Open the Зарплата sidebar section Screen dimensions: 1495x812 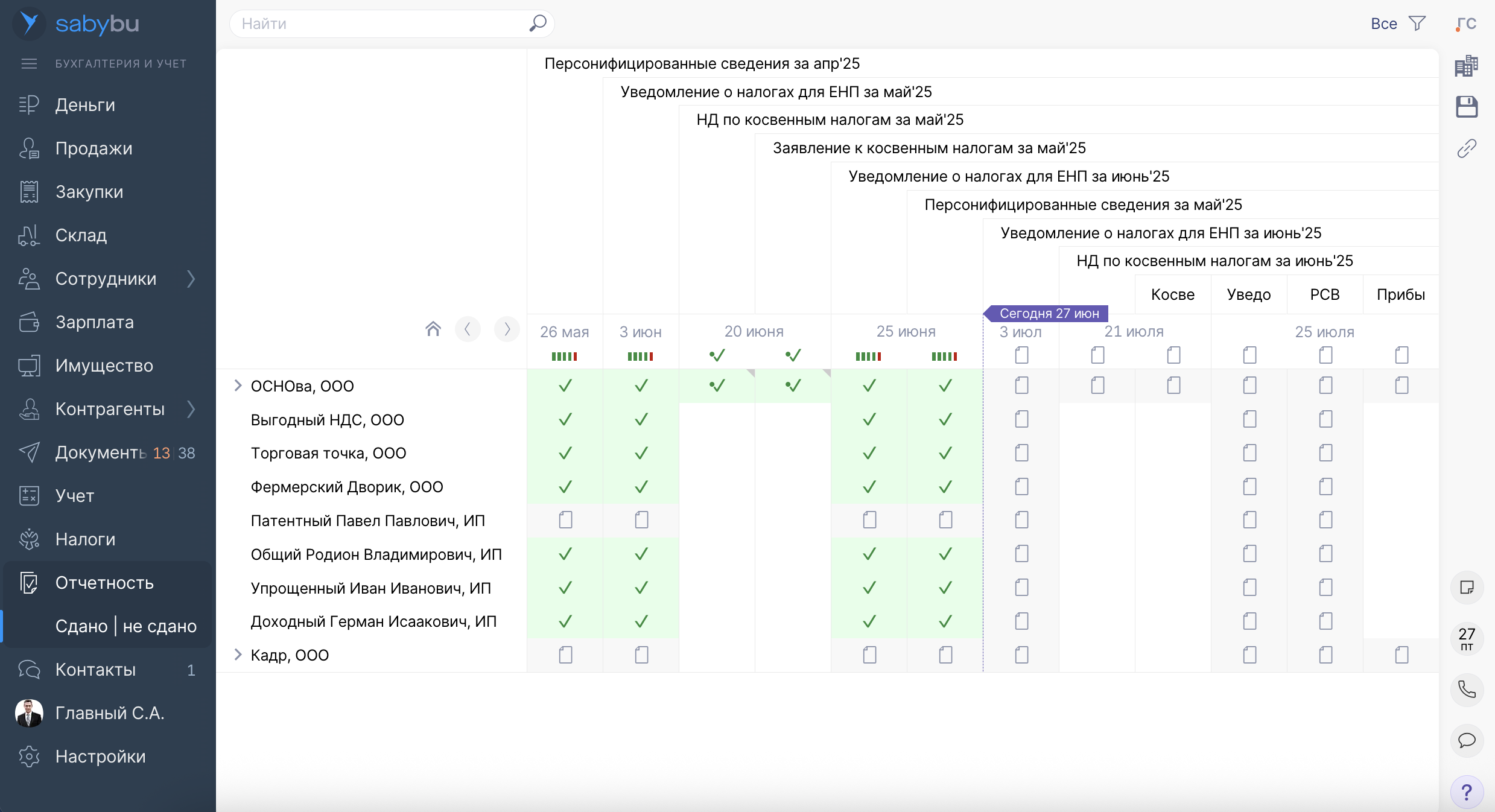pos(94,322)
